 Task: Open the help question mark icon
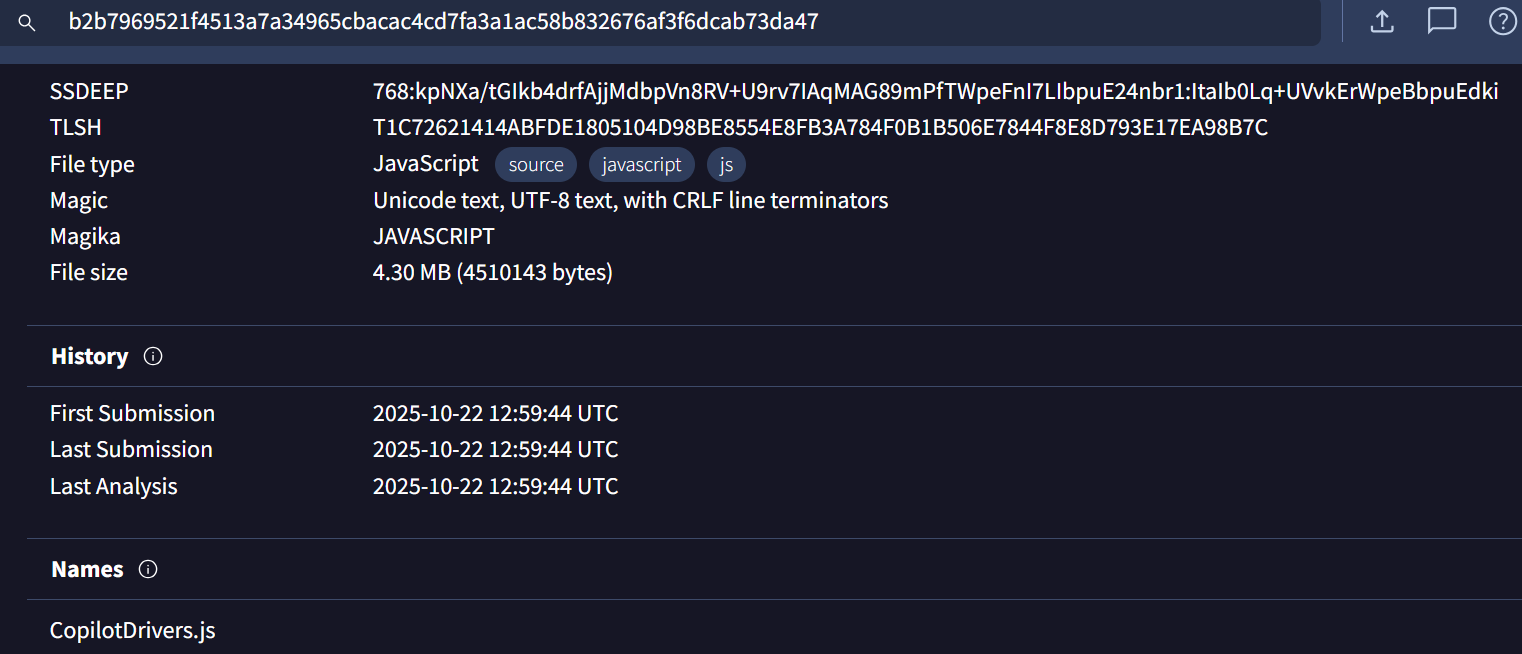(x=1502, y=21)
